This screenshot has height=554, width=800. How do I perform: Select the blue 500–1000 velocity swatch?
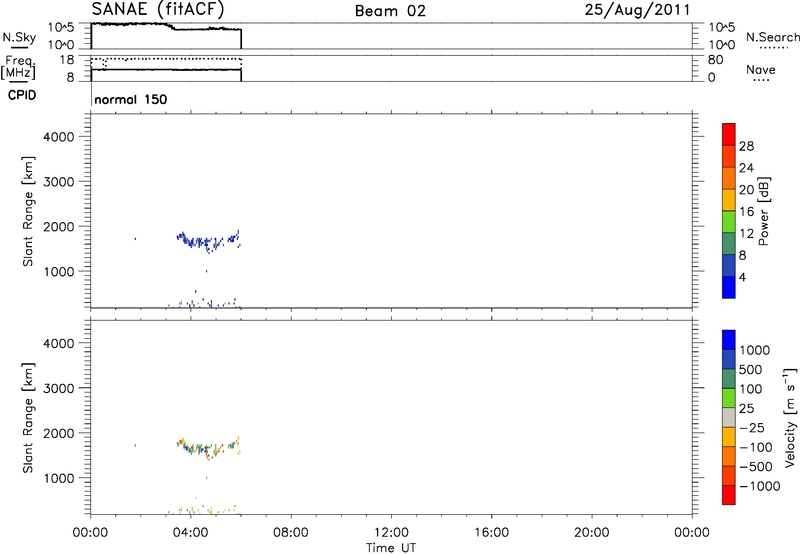(x=729, y=359)
